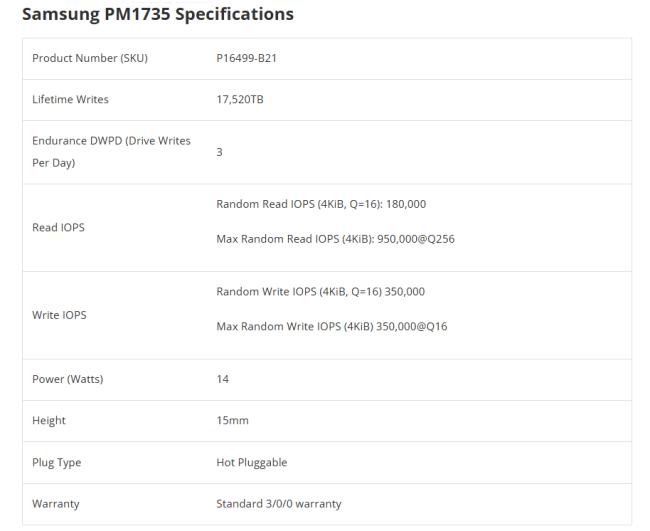Select the 17,520TB lifetime writes value
The image size is (650, 531).
point(240,100)
